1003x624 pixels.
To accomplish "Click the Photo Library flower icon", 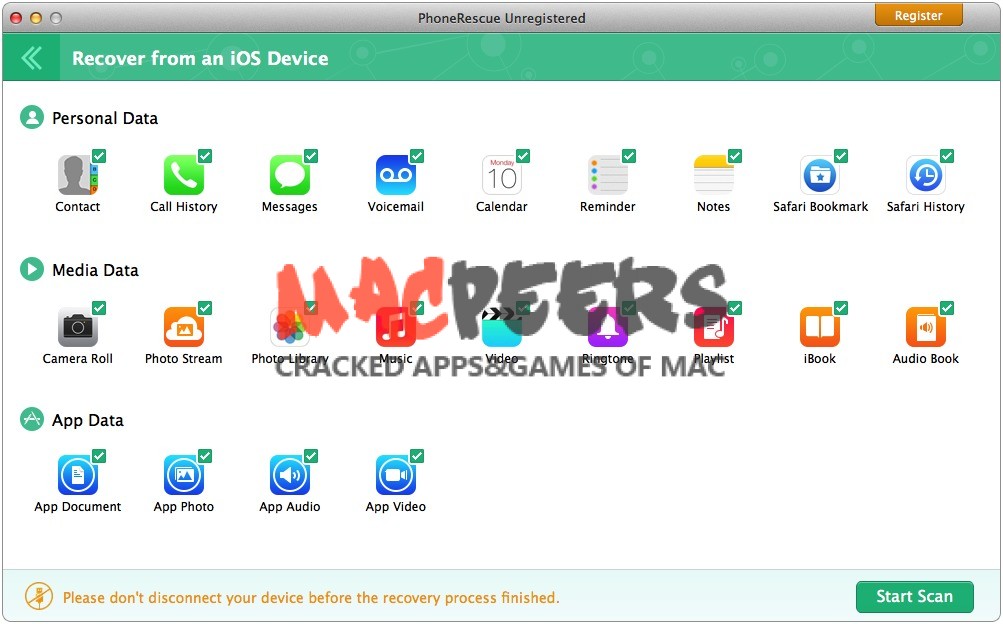I will (x=290, y=327).
